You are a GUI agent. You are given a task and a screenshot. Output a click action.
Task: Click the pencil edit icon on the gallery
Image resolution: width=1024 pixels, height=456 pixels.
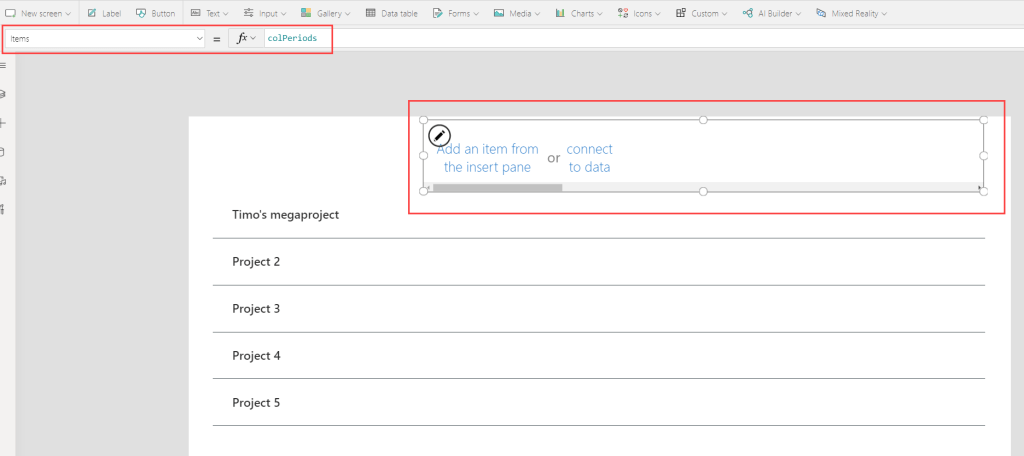[439, 136]
